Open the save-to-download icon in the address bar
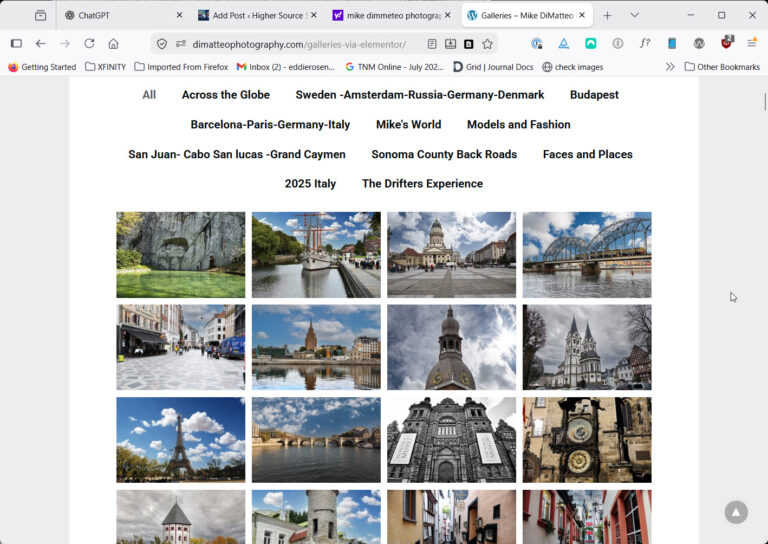This screenshot has height=544, width=768. 450,44
